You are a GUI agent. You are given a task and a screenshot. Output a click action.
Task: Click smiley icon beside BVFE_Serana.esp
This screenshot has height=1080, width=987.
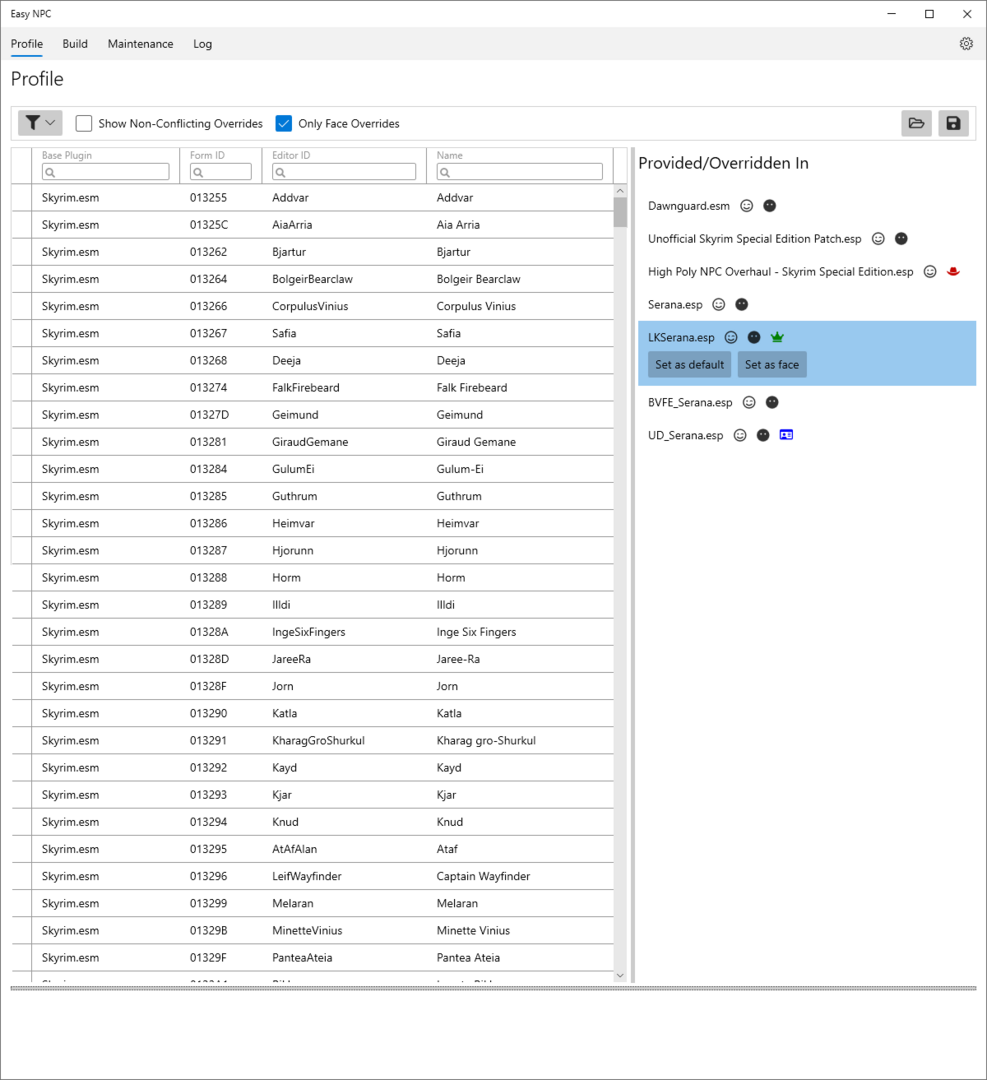(749, 402)
